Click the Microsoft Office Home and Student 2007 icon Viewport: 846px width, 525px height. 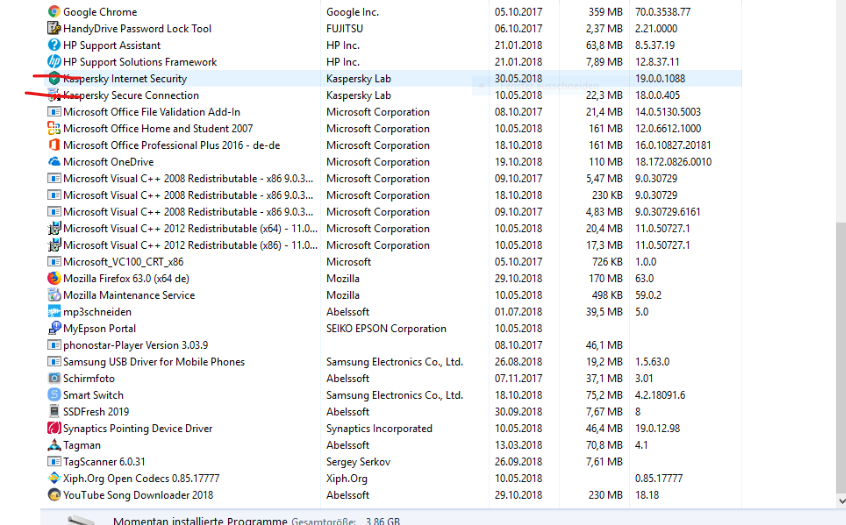(54, 128)
